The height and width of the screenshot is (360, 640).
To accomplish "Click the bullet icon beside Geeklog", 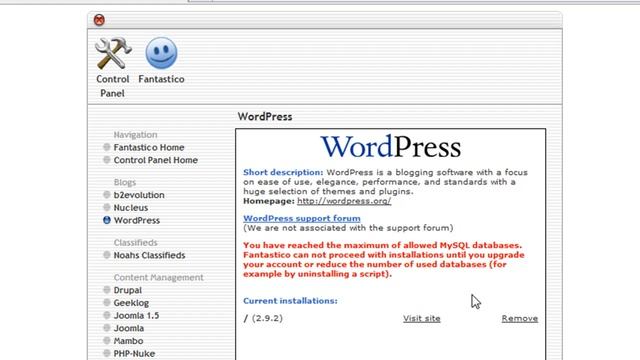I will pos(107,302).
